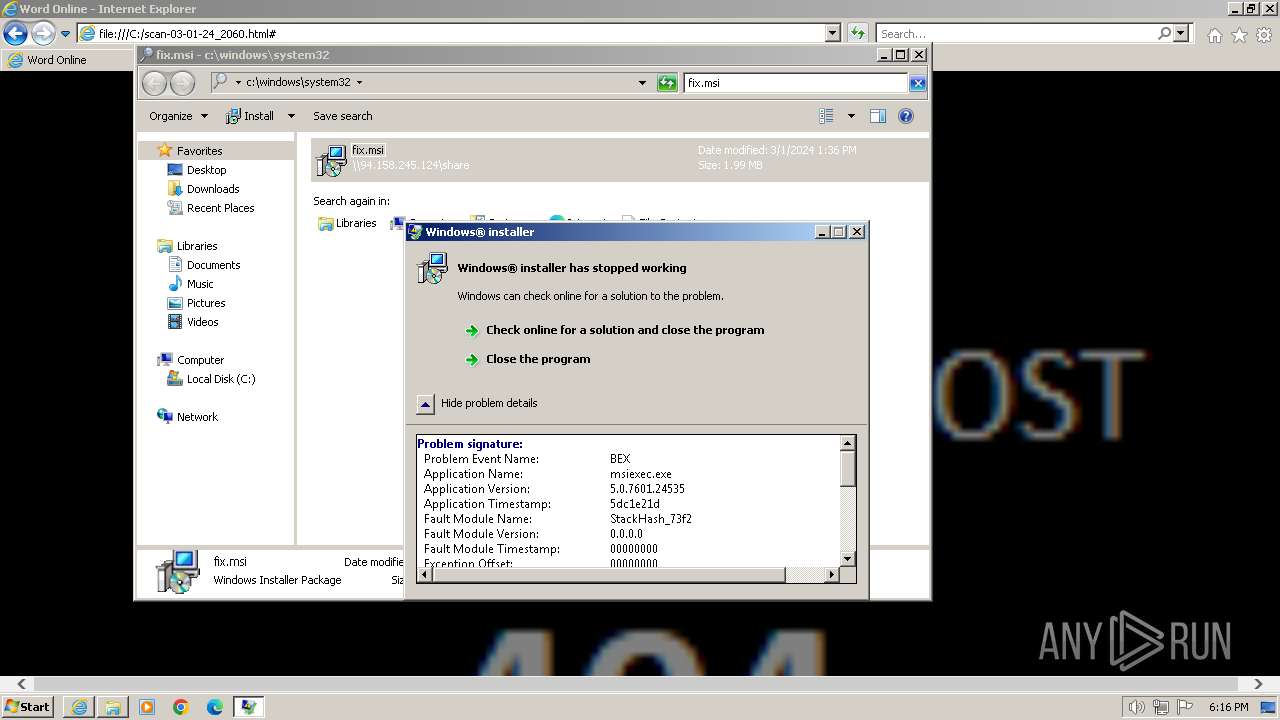Open recent pages dropdown beside forward button
This screenshot has height=720, width=1280.
coord(66,34)
